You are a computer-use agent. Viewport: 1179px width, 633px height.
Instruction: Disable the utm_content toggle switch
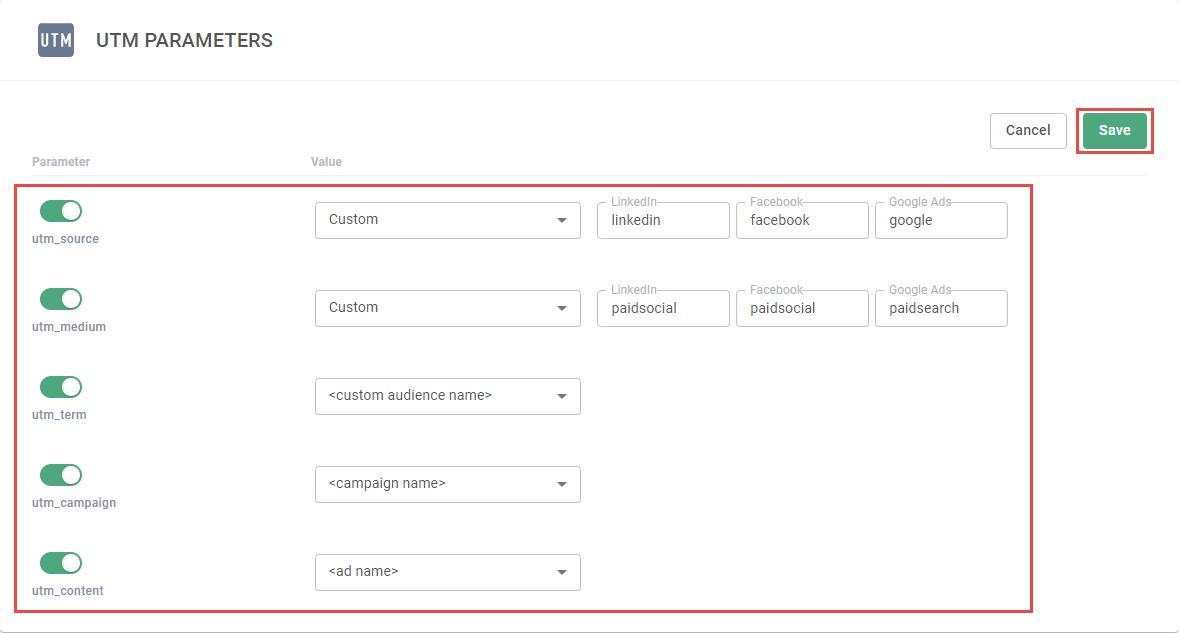pos(61,563)
